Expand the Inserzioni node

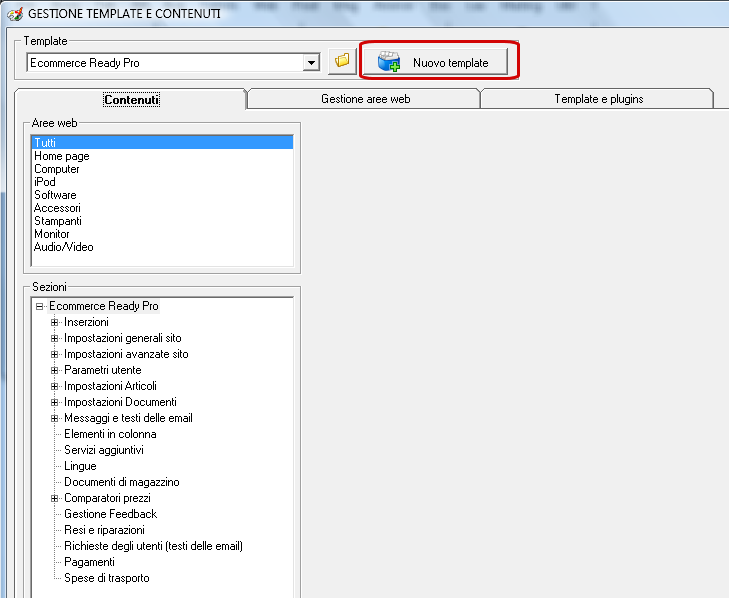54,322
